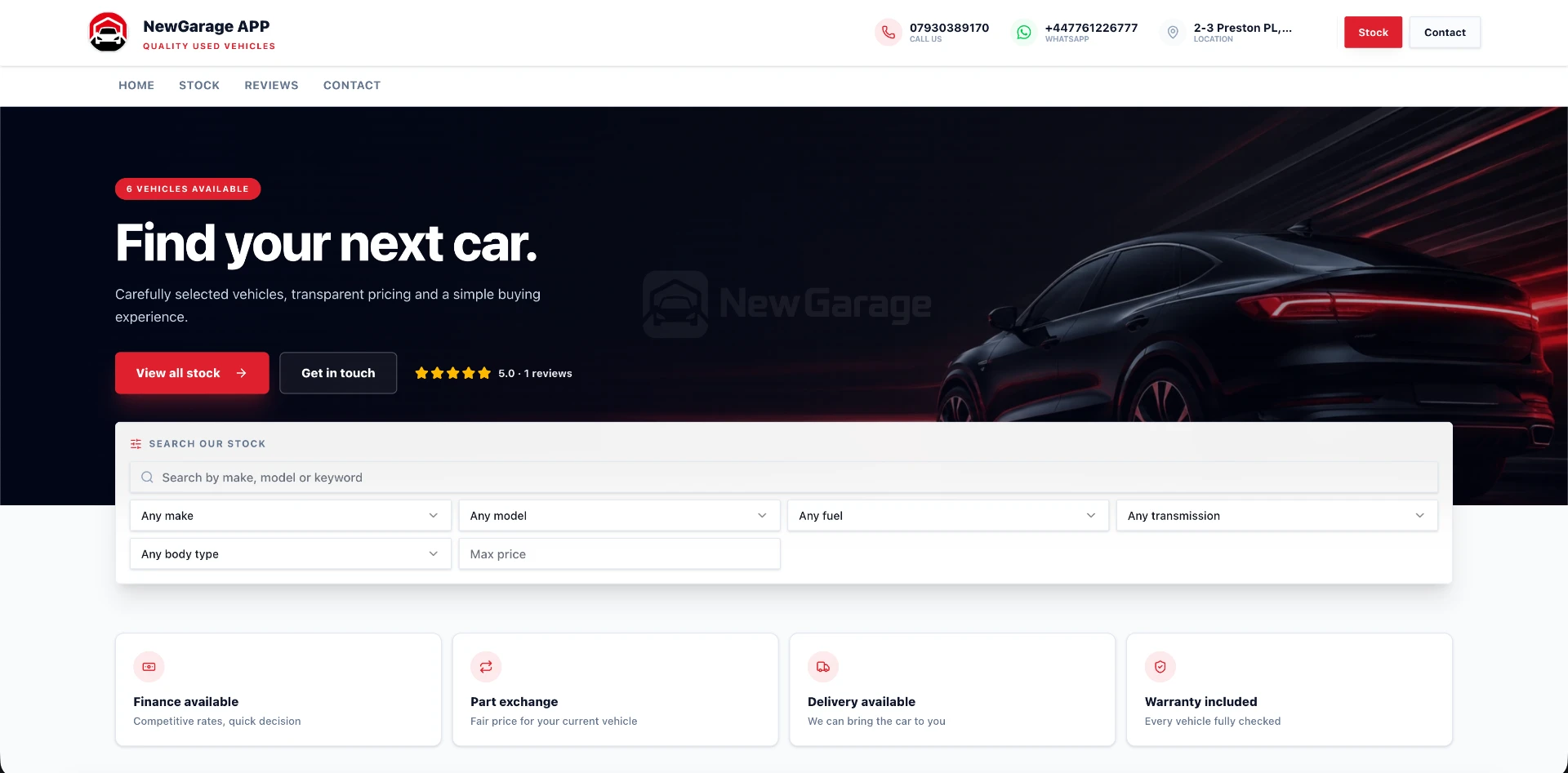1568x773 pixels.
Task: Click the Contact header button
Action: tap(1445, 33)
